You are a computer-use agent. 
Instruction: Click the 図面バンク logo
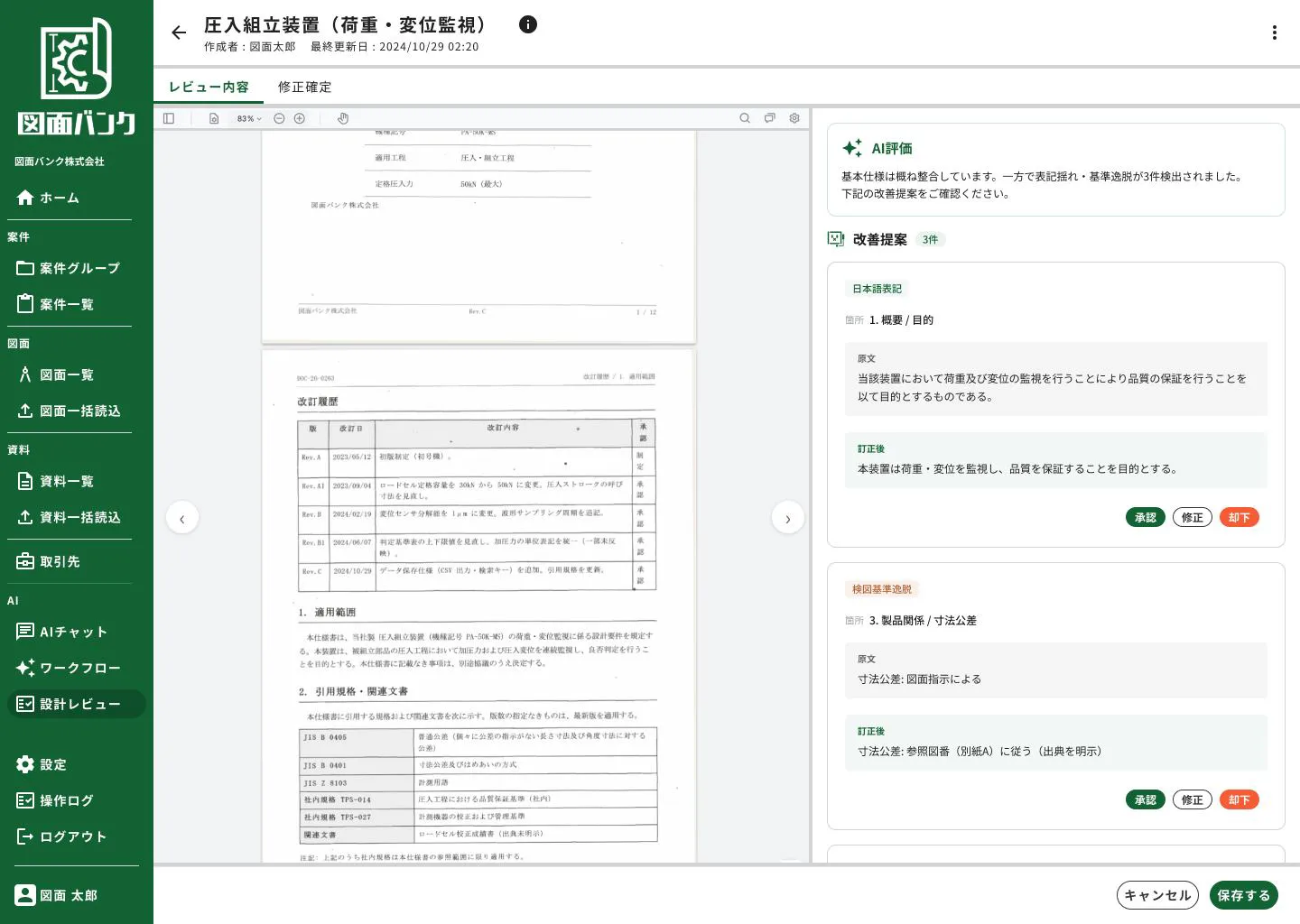point(77,77)
